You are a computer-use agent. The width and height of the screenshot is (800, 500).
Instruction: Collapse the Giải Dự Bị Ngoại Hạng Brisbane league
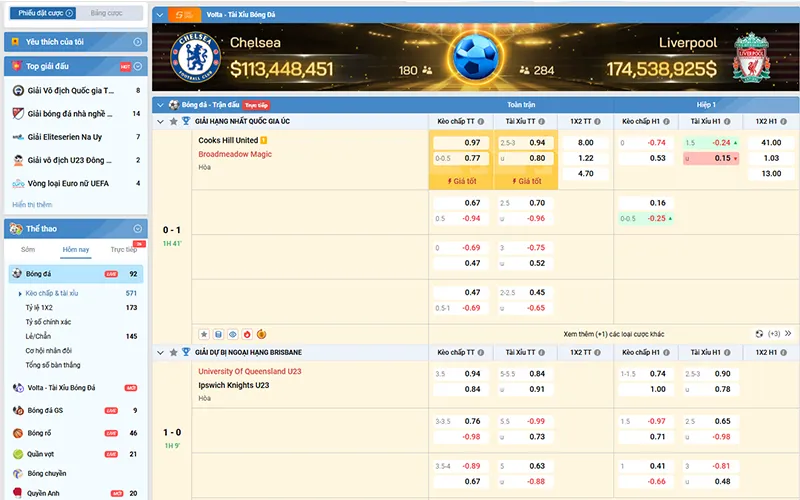click(160, 352)
